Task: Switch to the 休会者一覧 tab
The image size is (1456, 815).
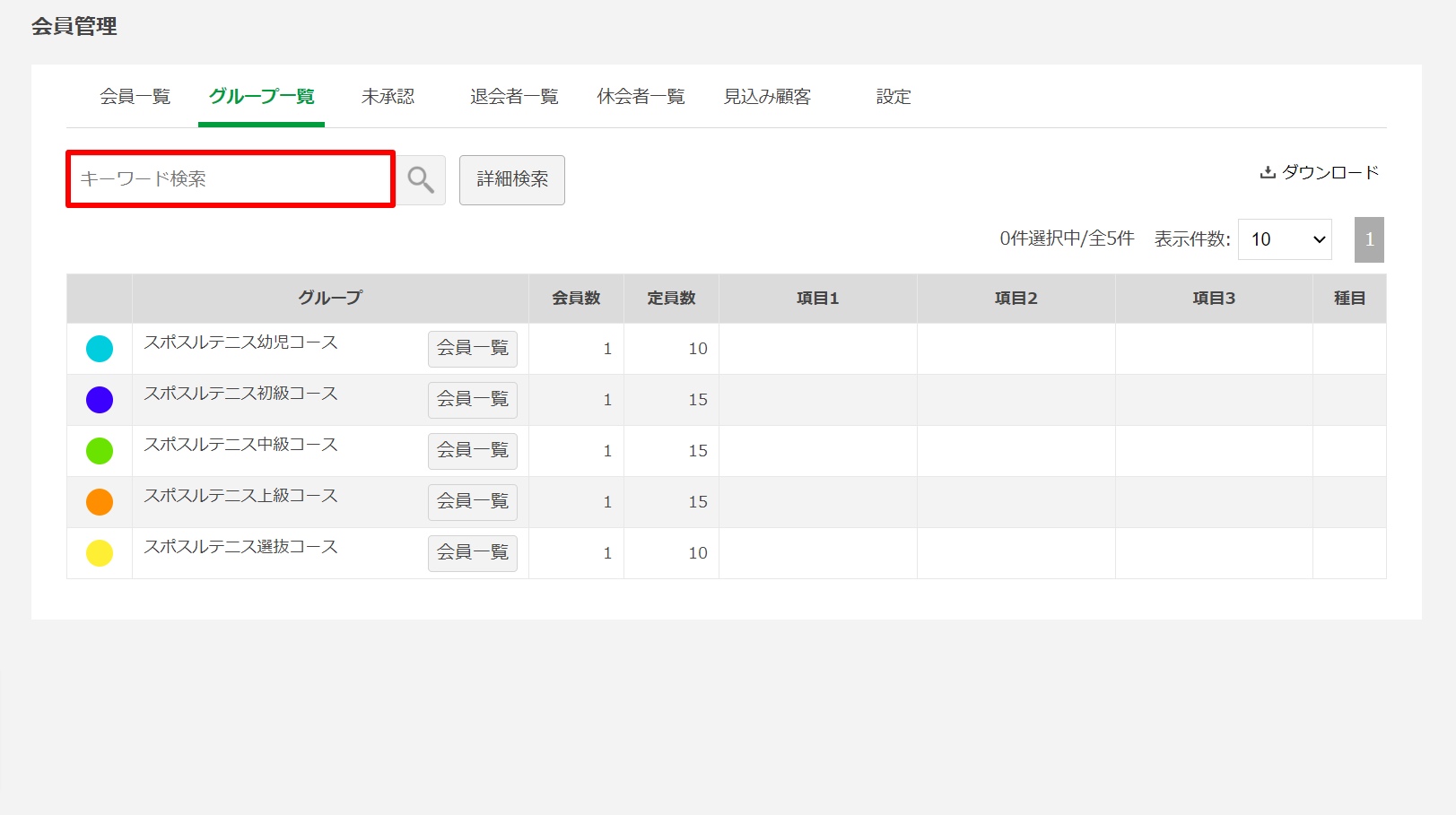Action: point(641,97)
